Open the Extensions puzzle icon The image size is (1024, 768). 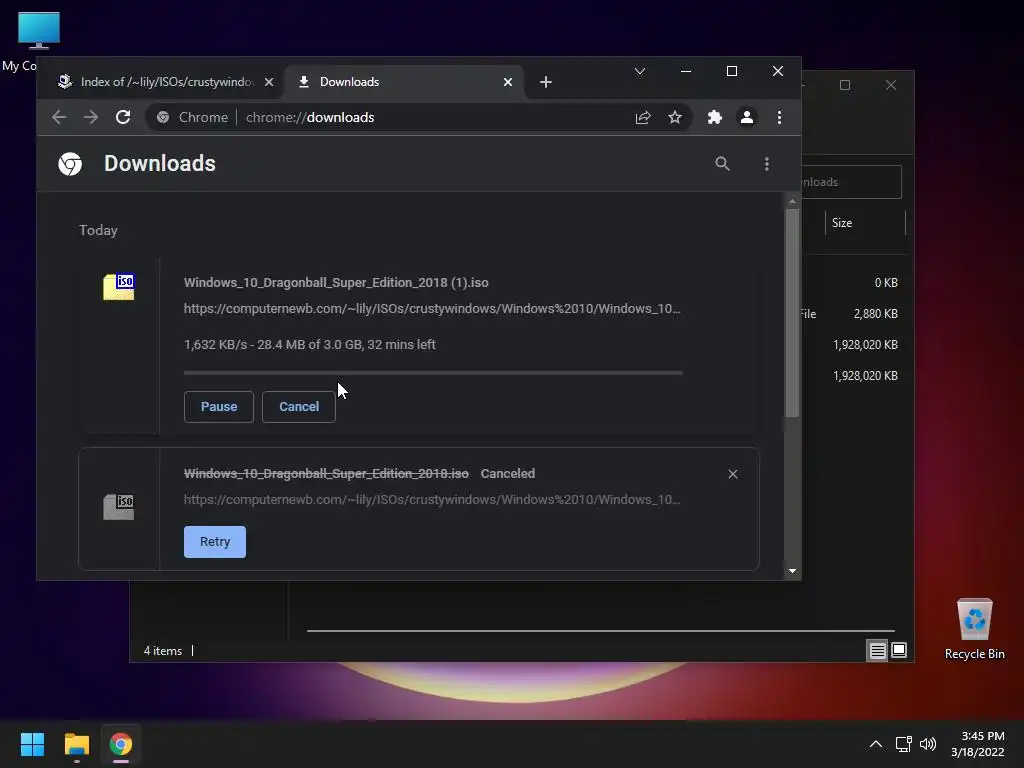tap(715, 118)
